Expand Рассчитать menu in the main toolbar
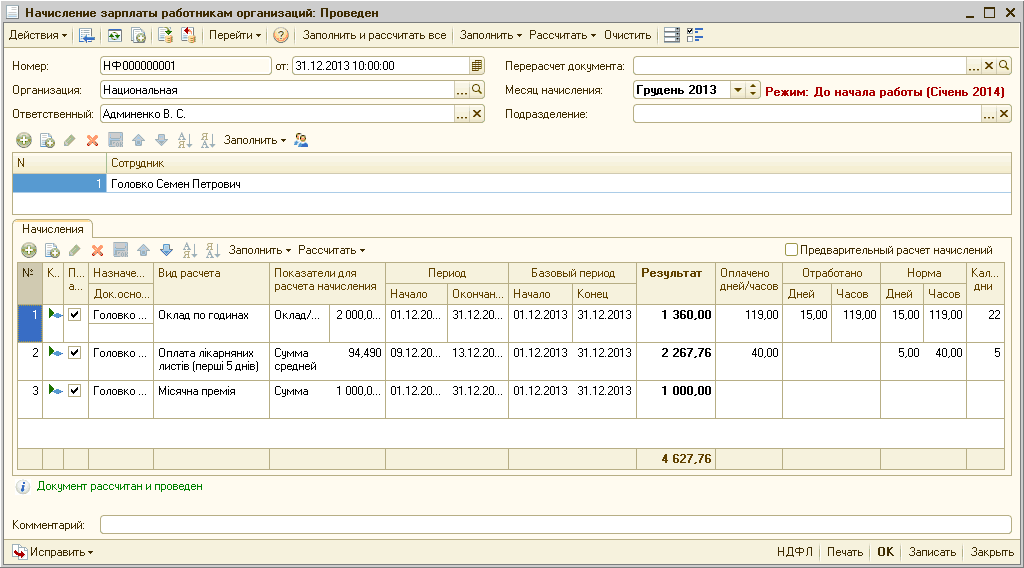Image resolution: width=1024 pixels, height=568 pixels. (562, 35)
